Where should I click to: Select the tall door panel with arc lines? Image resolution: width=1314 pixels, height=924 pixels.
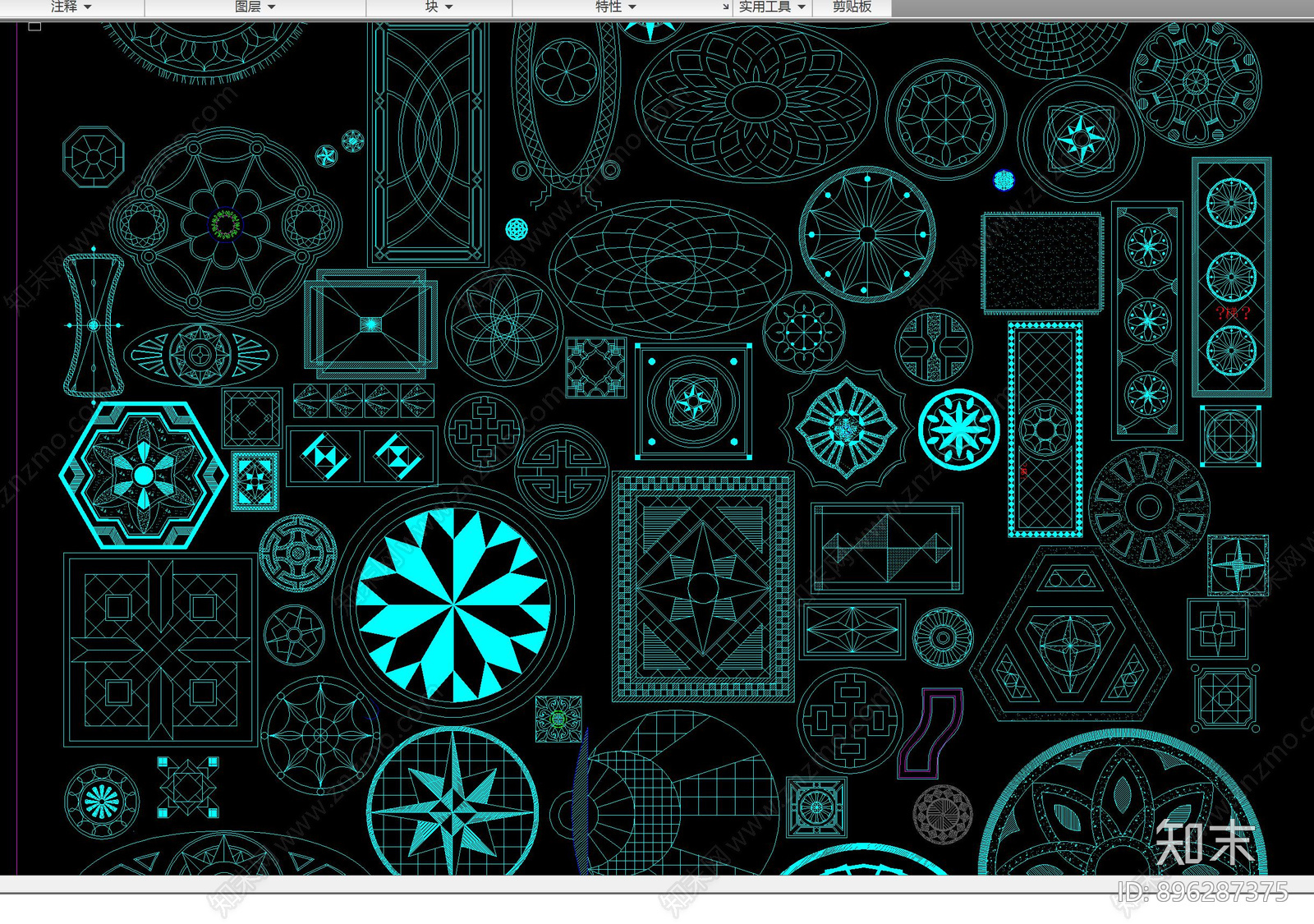(x=427, y=143)
